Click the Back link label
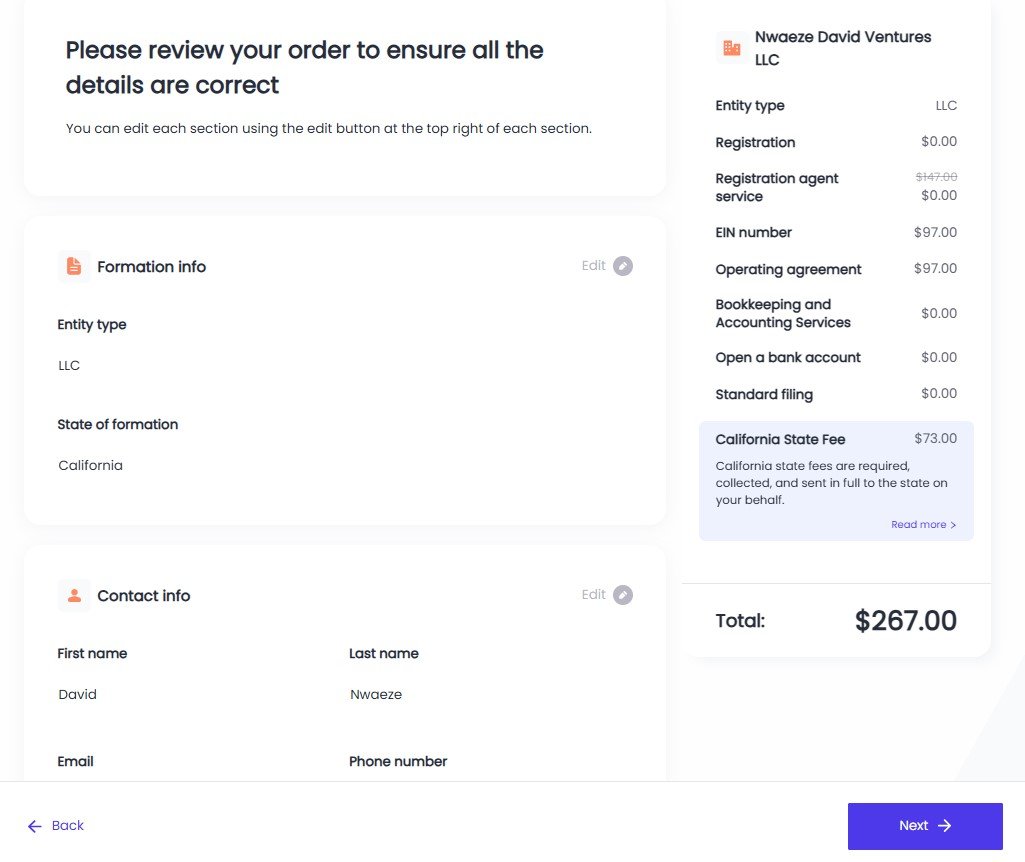The image size is (1025, 862). point(68,825)
